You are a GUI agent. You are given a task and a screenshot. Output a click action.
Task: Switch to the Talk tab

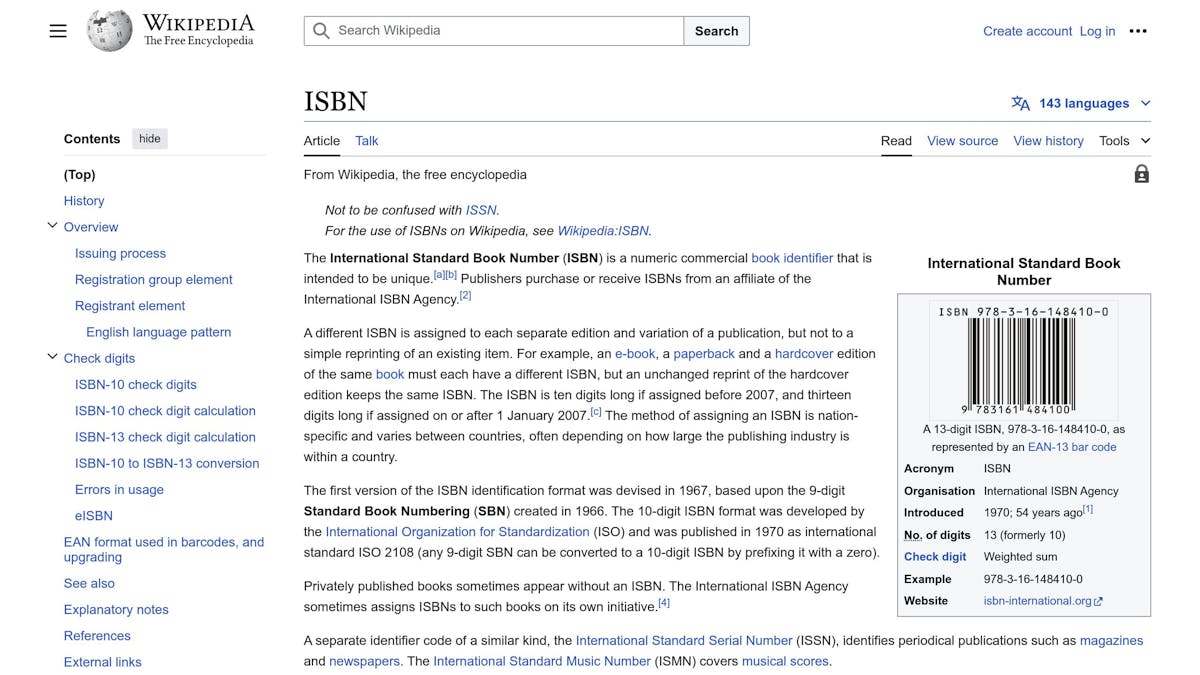(366, 141)
